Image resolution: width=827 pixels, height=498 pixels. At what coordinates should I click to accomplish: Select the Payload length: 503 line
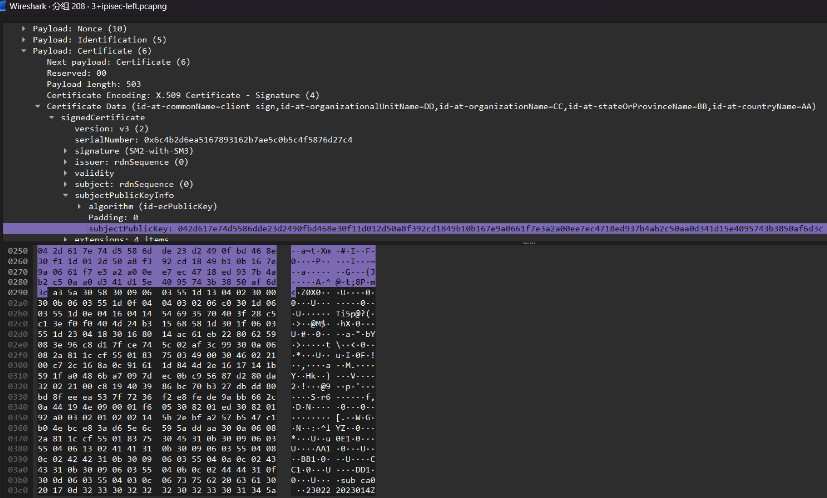click(93, 84)
